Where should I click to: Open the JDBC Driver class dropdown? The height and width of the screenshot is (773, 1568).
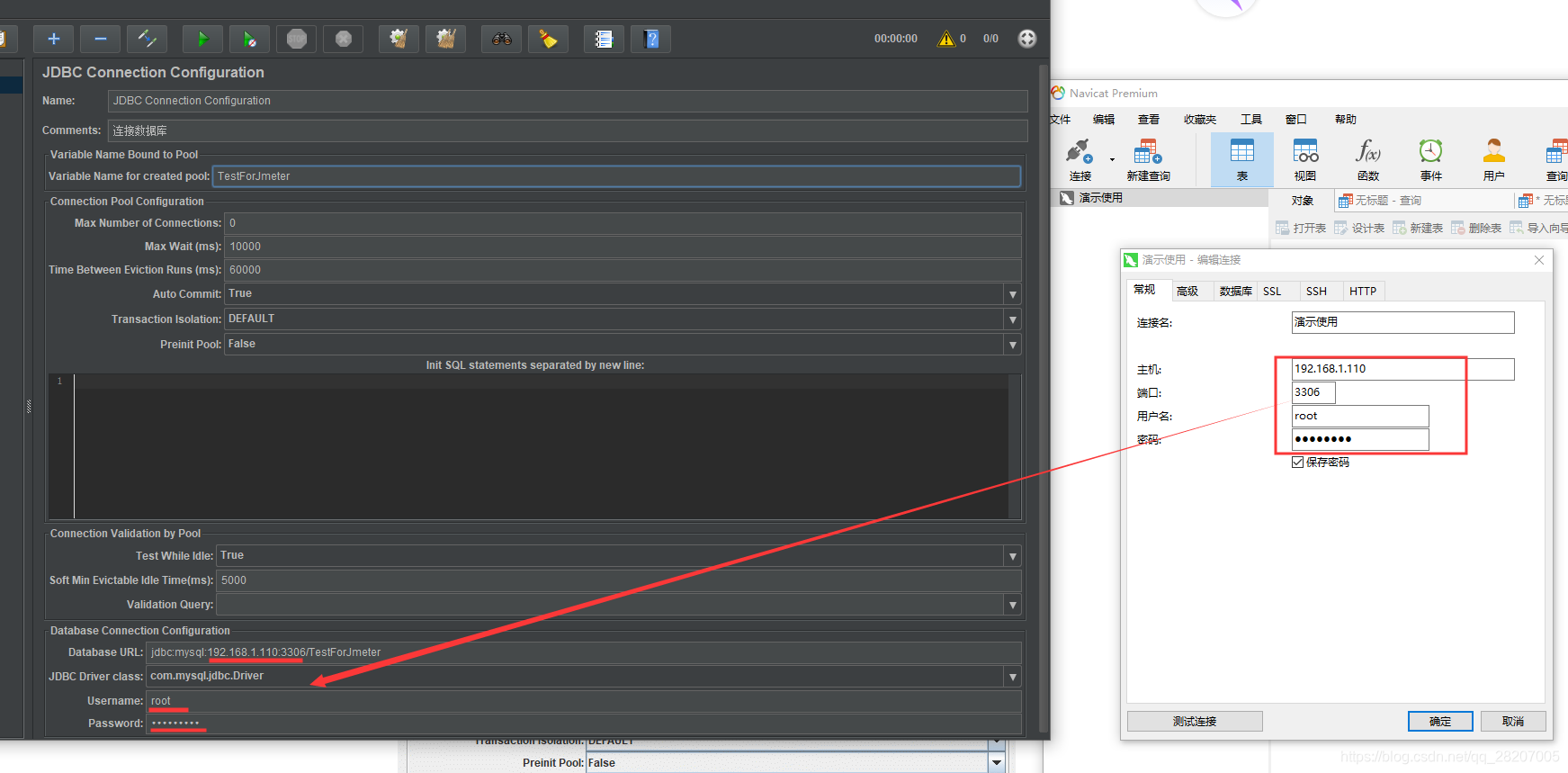(x=1013, y=677)
